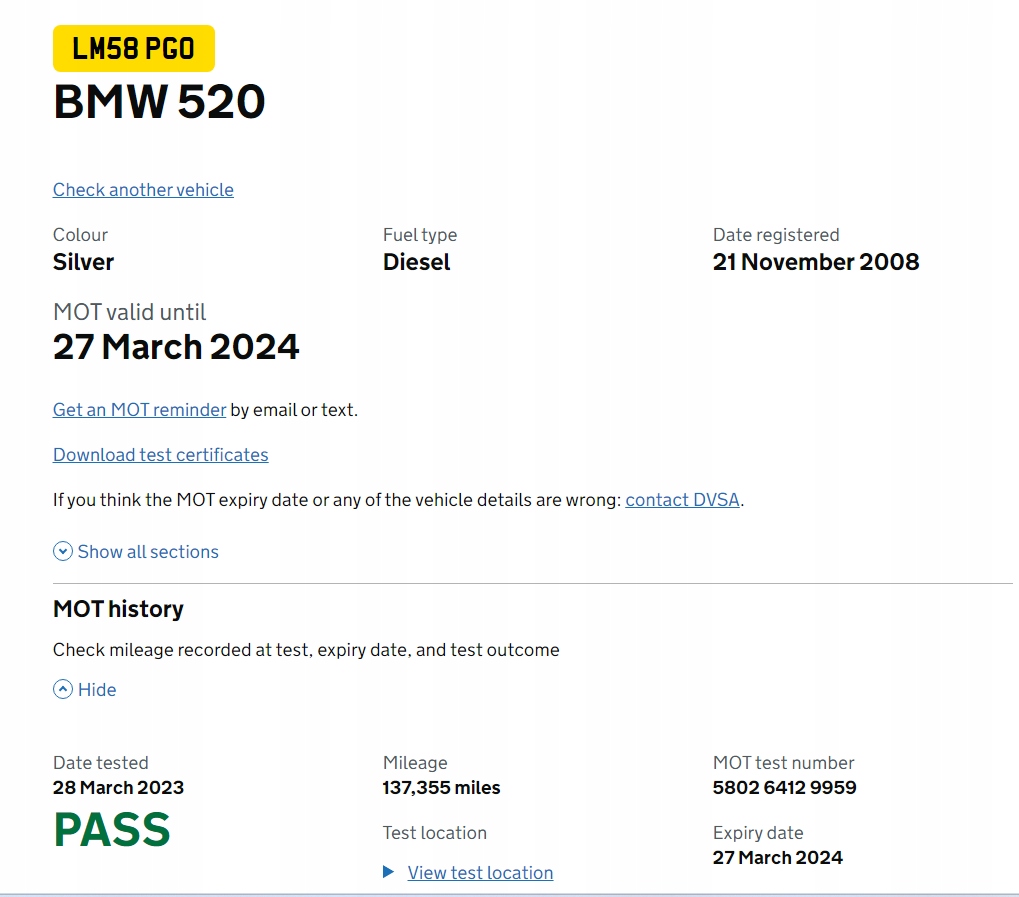The width and height of the screenshot is (1019, 897).
Task: Click the Fuel type label
Action: [420, 235]
